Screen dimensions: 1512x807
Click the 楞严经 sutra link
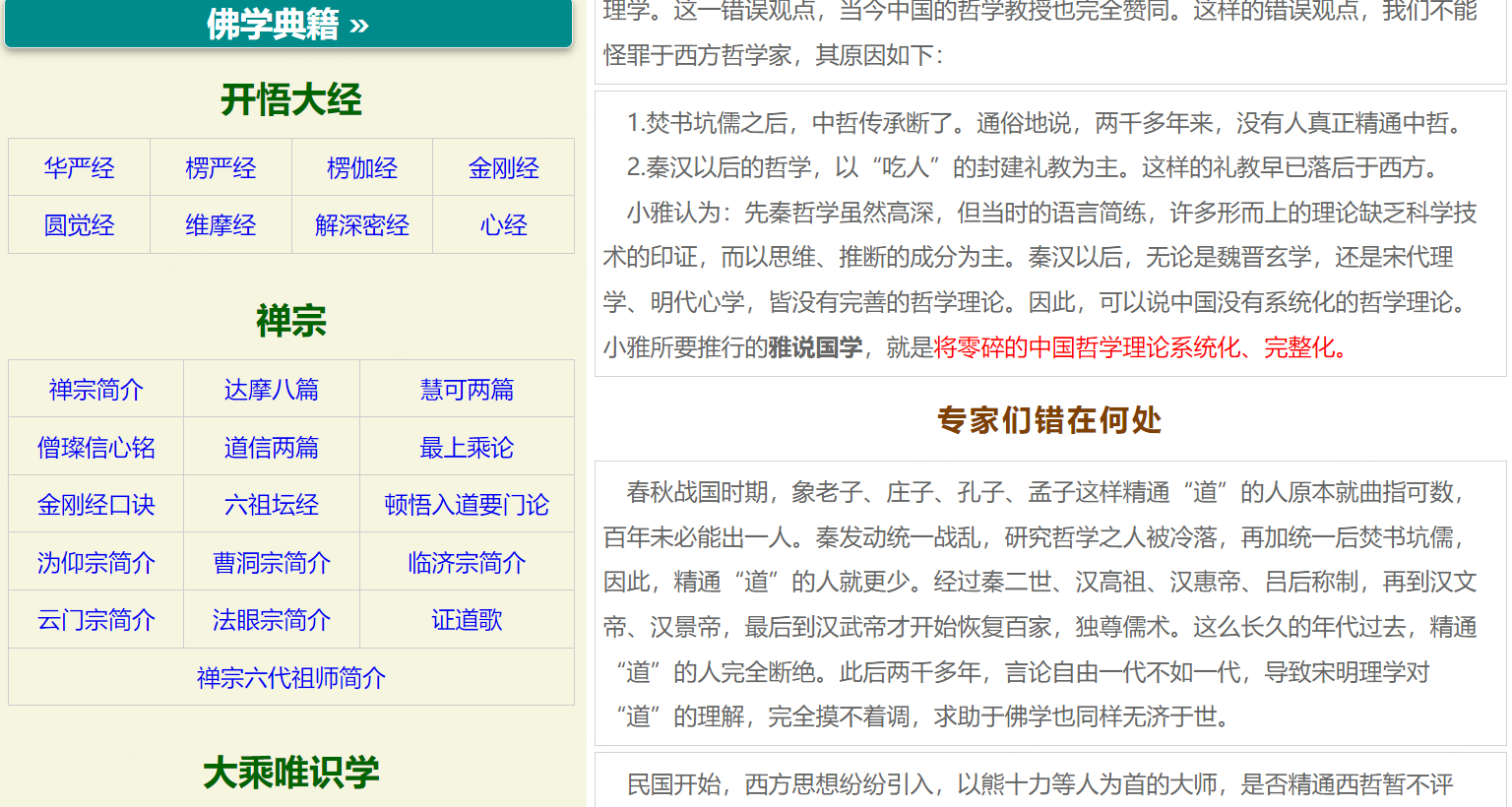(220, 168)
